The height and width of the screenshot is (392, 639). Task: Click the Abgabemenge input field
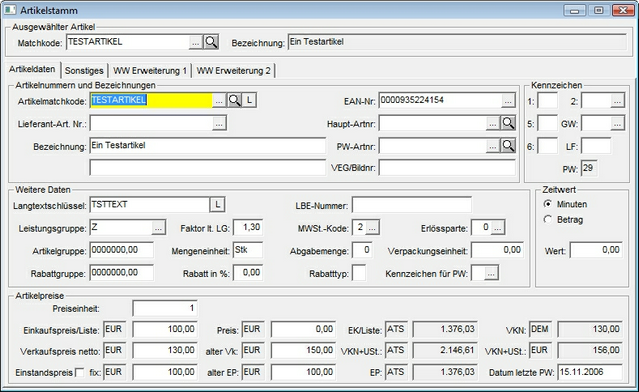[362, 250]
